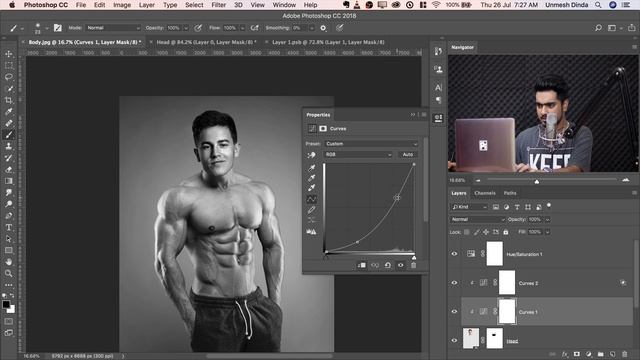Screen dimensions: 640x360
Task: Click the Smoothing input field
Action: tap(299, 28)
